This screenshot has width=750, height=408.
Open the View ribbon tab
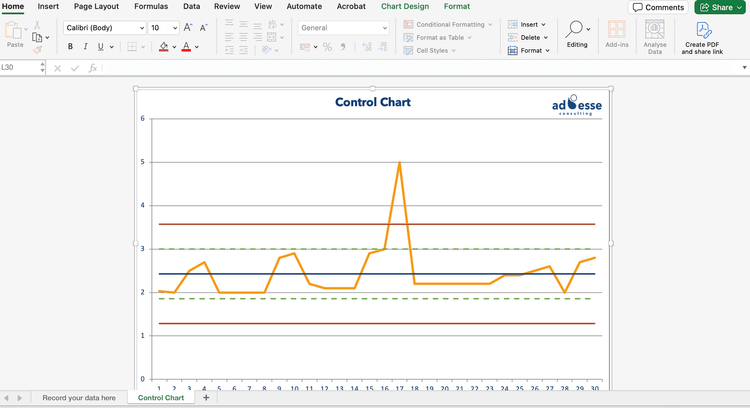click(263, 7)
